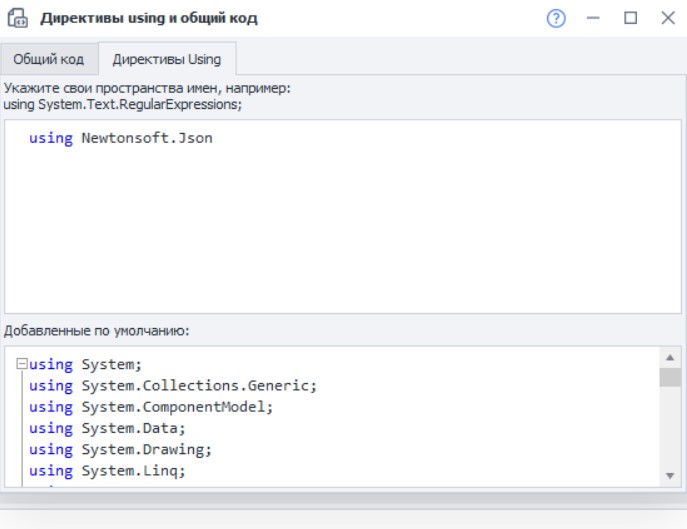Switch to the Общий код tab
Screen dimensions: 687x529
(49, 59)
